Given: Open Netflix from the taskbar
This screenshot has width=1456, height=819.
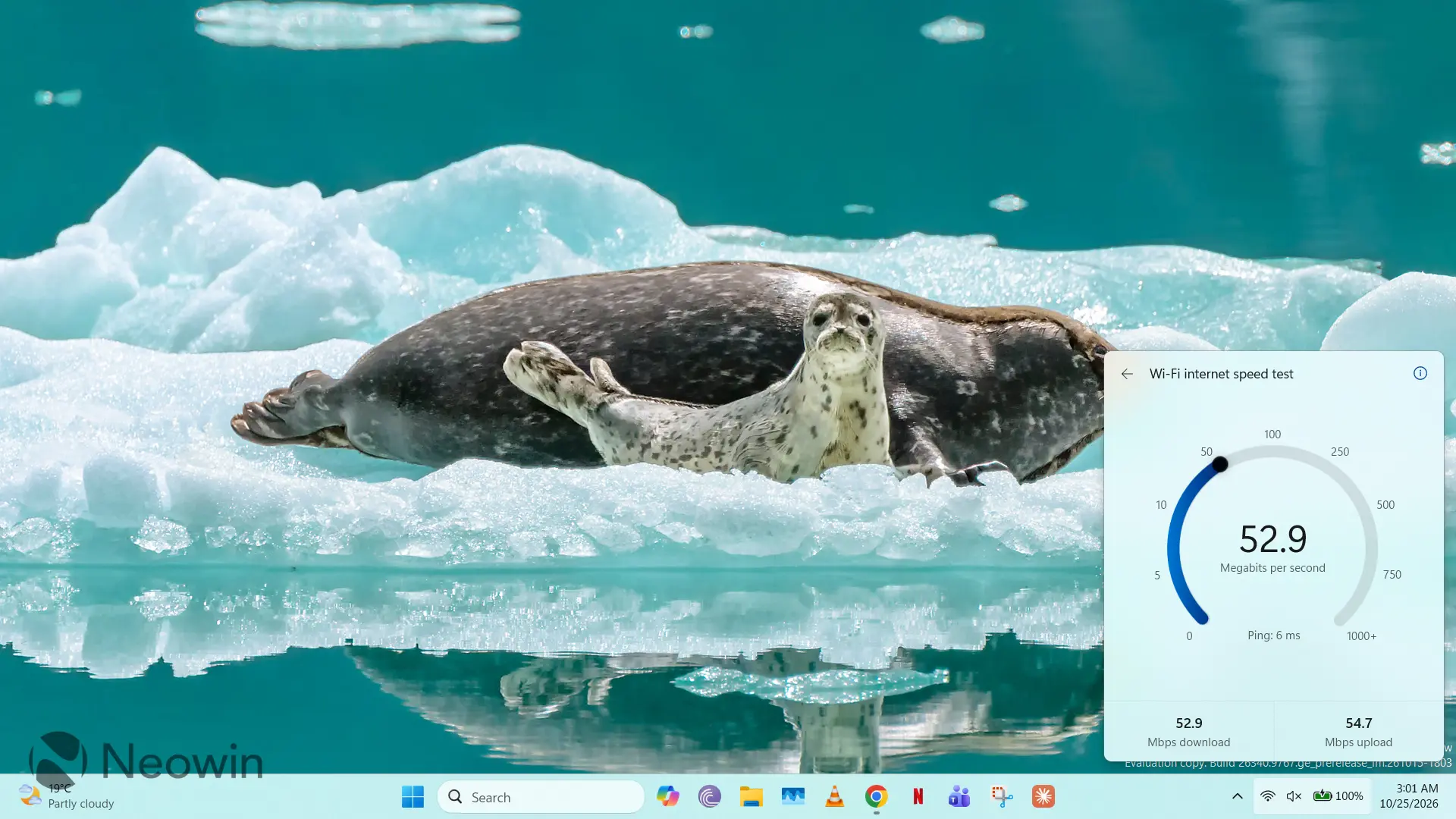Looking at the screenshot, I should point(918,796).
